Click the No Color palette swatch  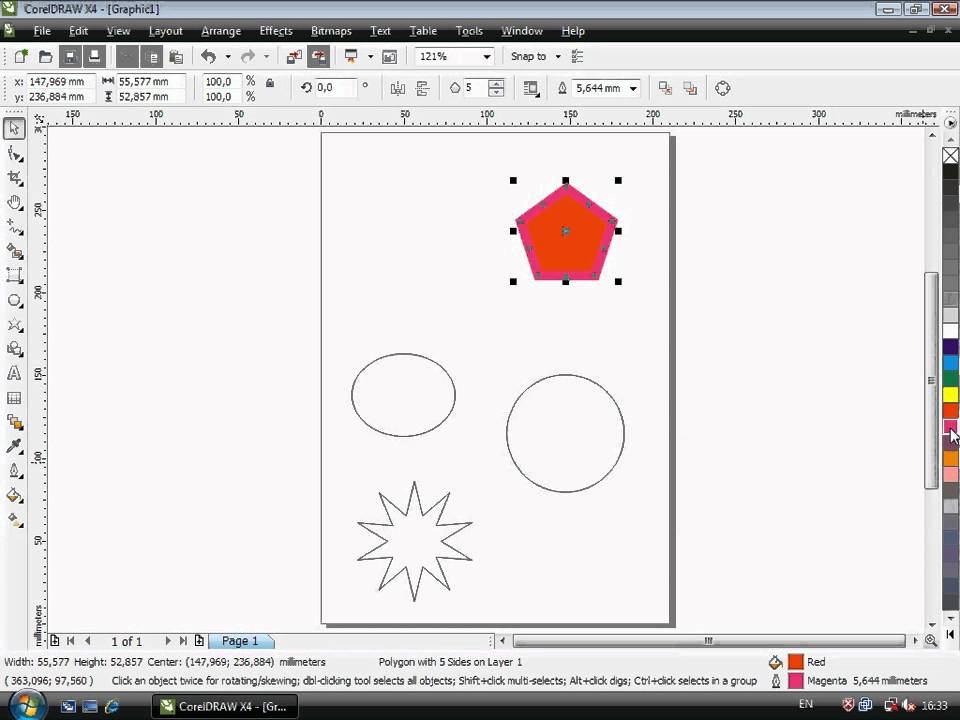[x=950, y=156]
